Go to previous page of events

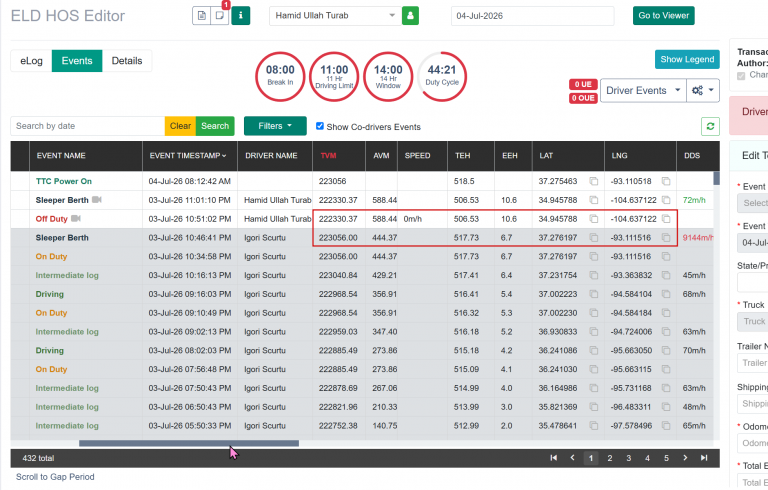pos(572,458)
